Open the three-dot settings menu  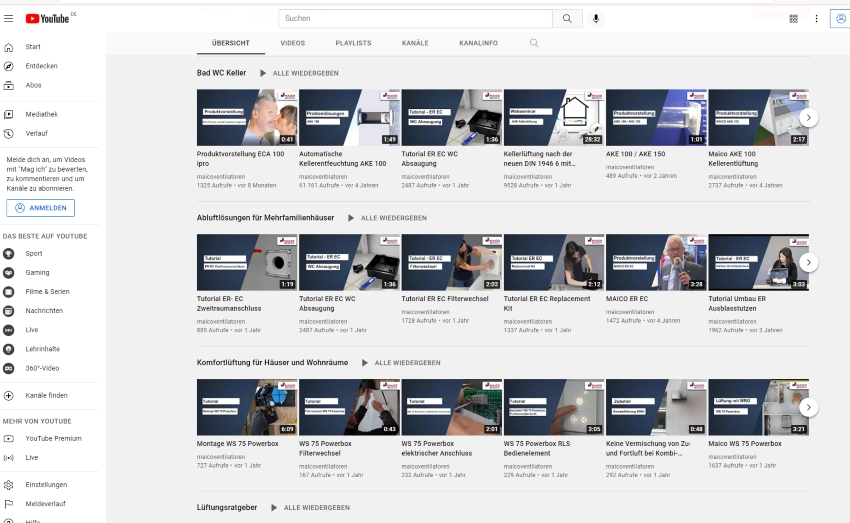(x=816, y=18)
